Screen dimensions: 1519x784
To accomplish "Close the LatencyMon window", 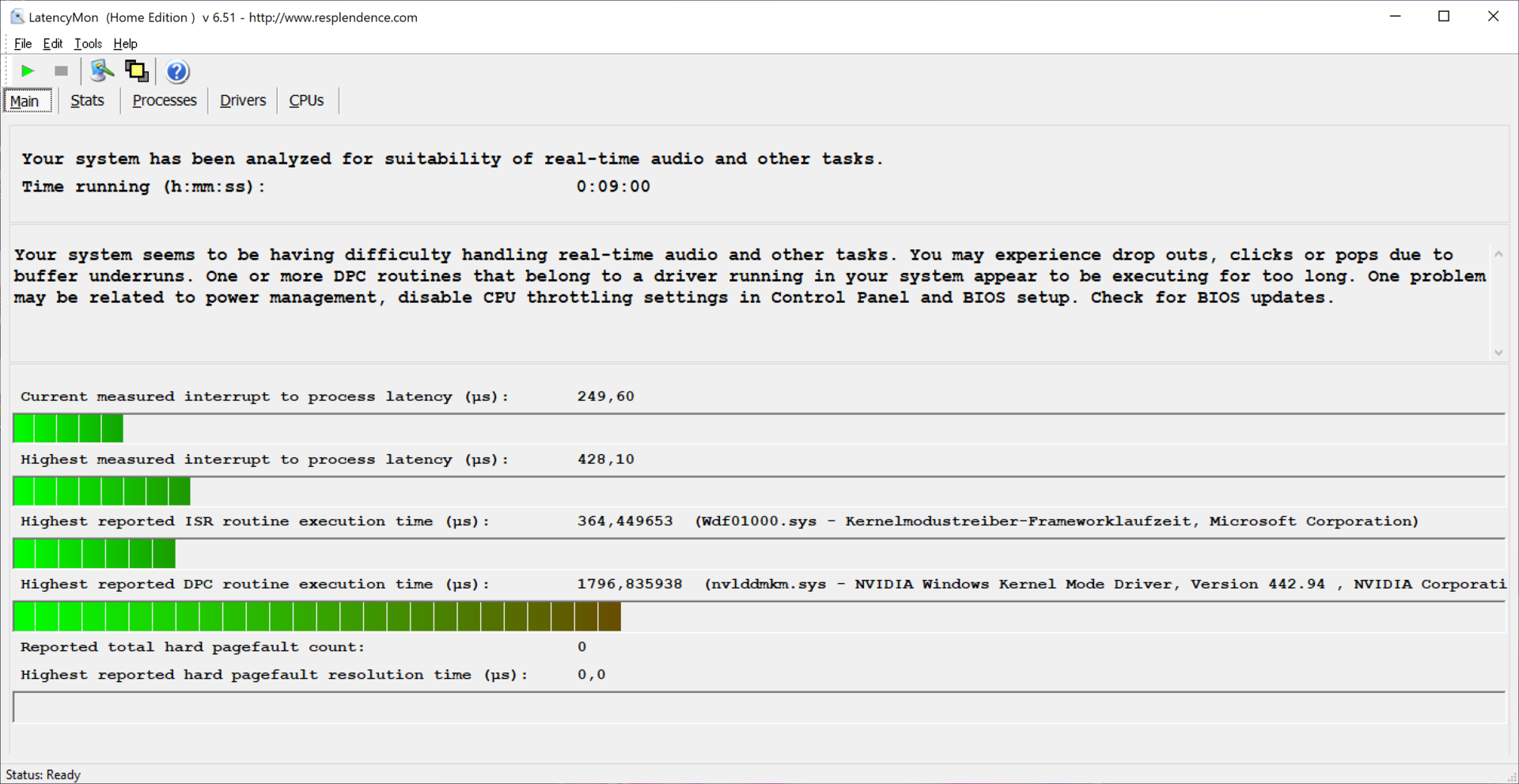I will 1493,17.
